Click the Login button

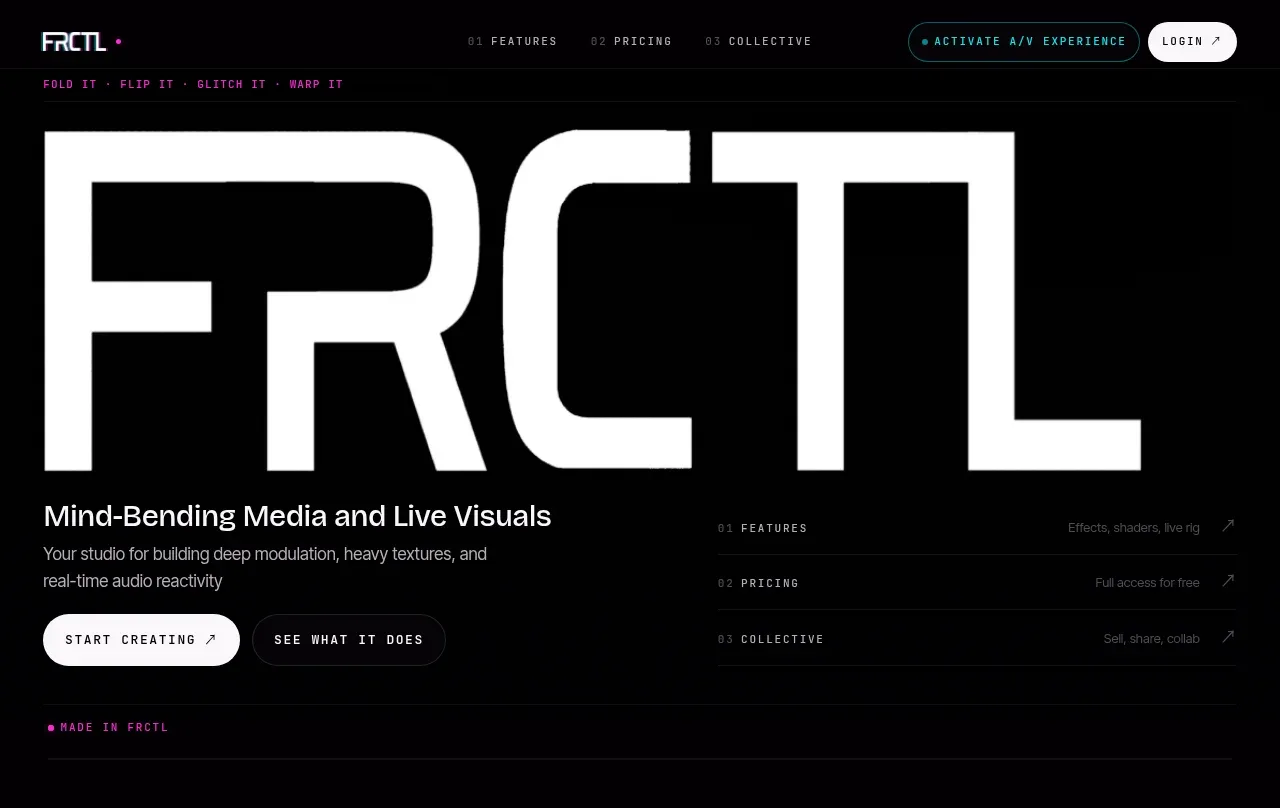pyautogui.click(x=1192, y=42)
